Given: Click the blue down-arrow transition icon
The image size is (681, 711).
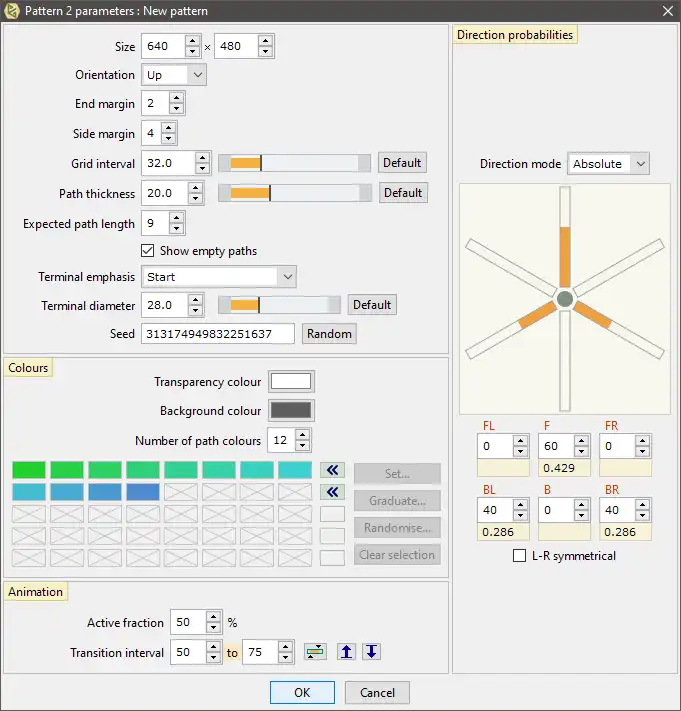Looking at the screenshot, I should click(x=371, y=652).
